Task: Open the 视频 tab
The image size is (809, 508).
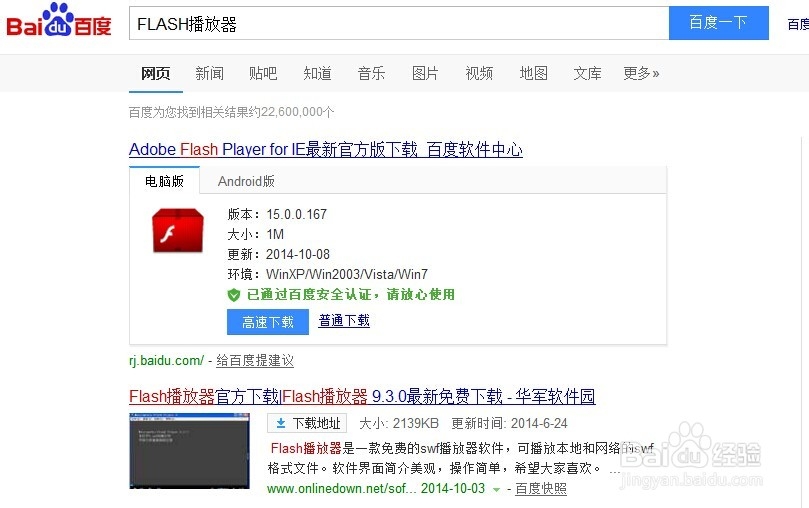Action: point(479,73)
